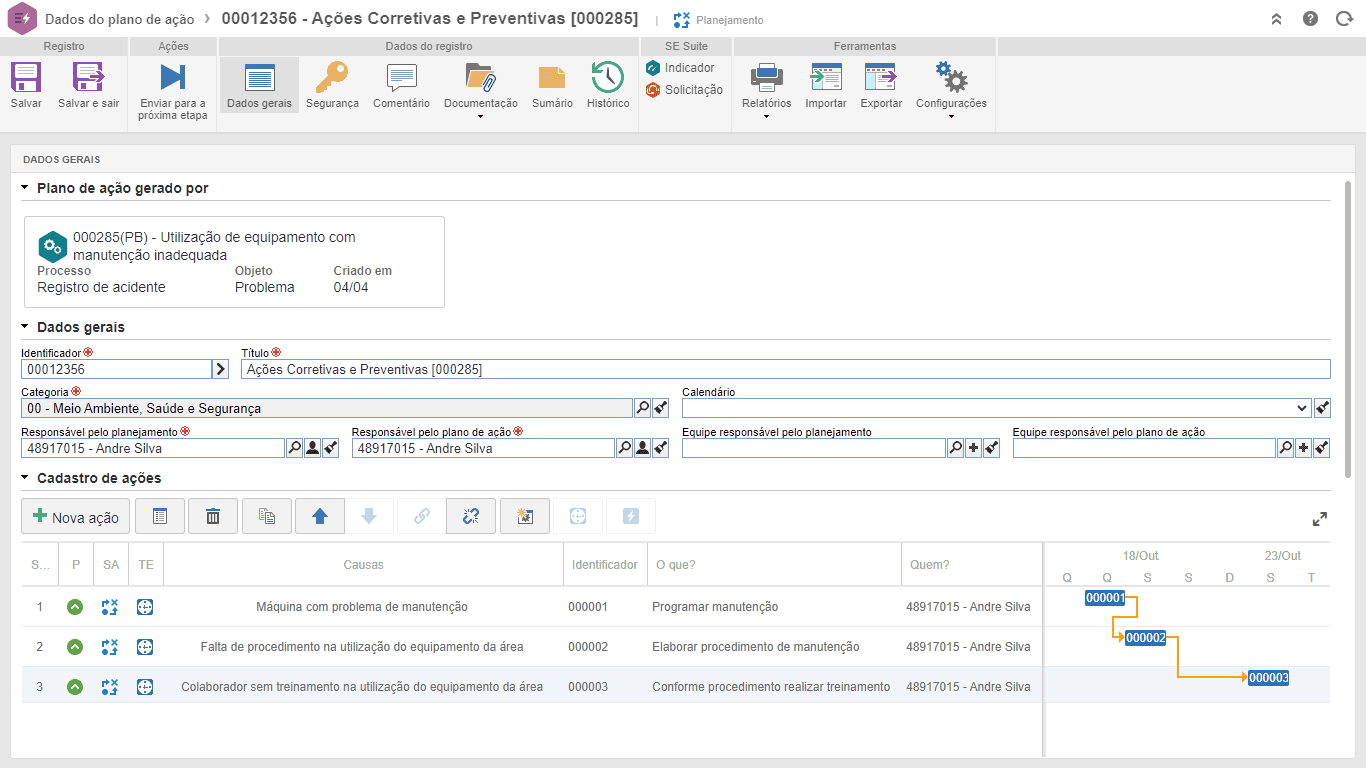Click the arrow button next to Identificador field
This screenshot has width=1366, height=768.
click(221, 369)
